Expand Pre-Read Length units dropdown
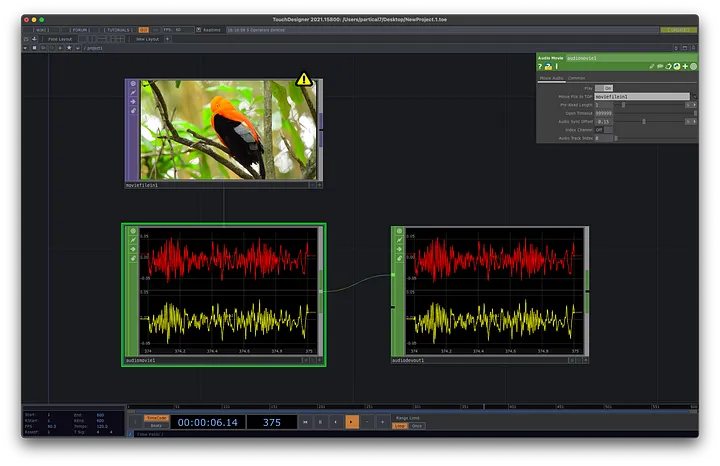This screenshot has width=720, height=466. tap(692, 105)
